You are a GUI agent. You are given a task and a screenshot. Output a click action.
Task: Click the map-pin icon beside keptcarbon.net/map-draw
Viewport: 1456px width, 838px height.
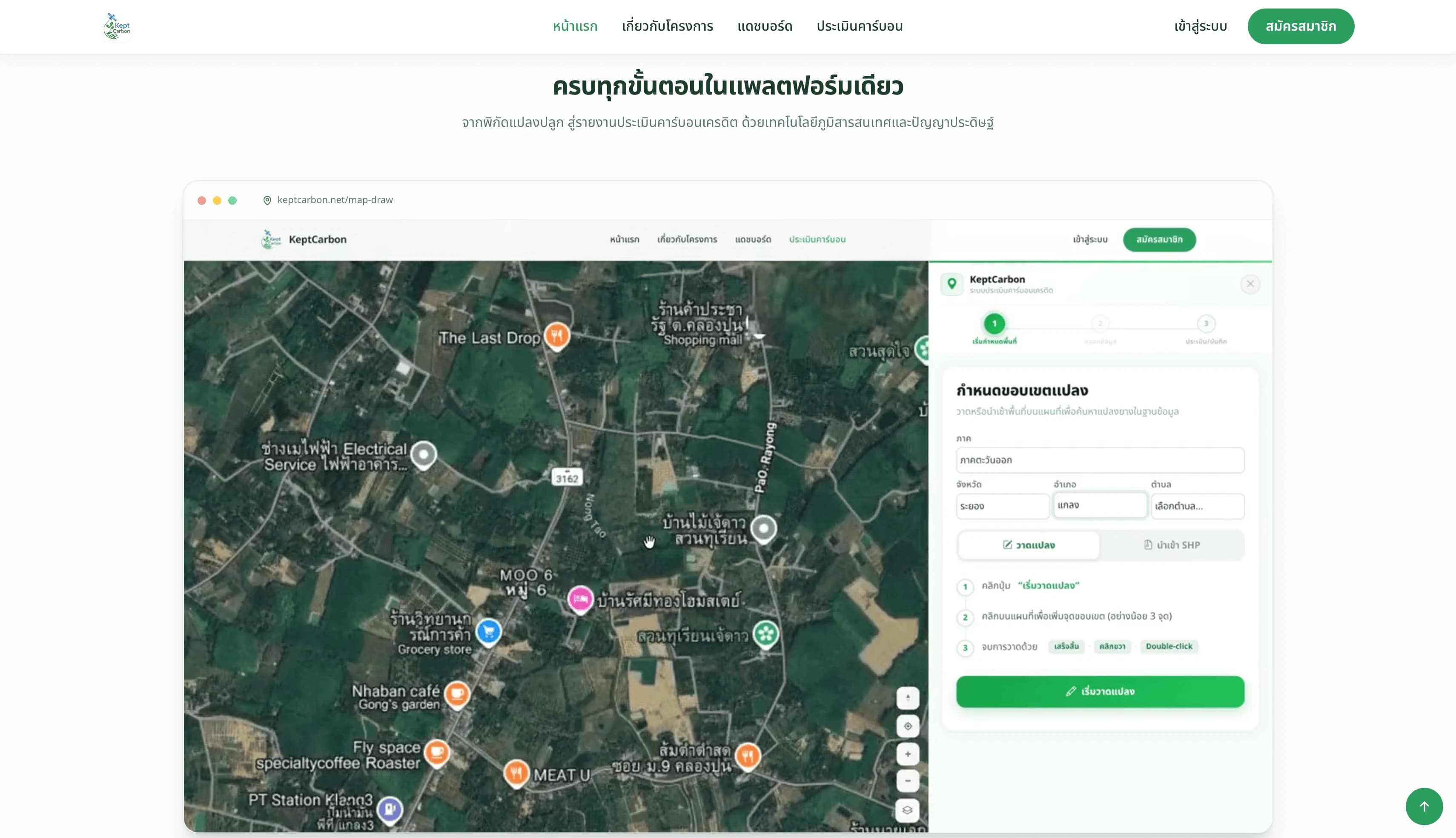267,200
